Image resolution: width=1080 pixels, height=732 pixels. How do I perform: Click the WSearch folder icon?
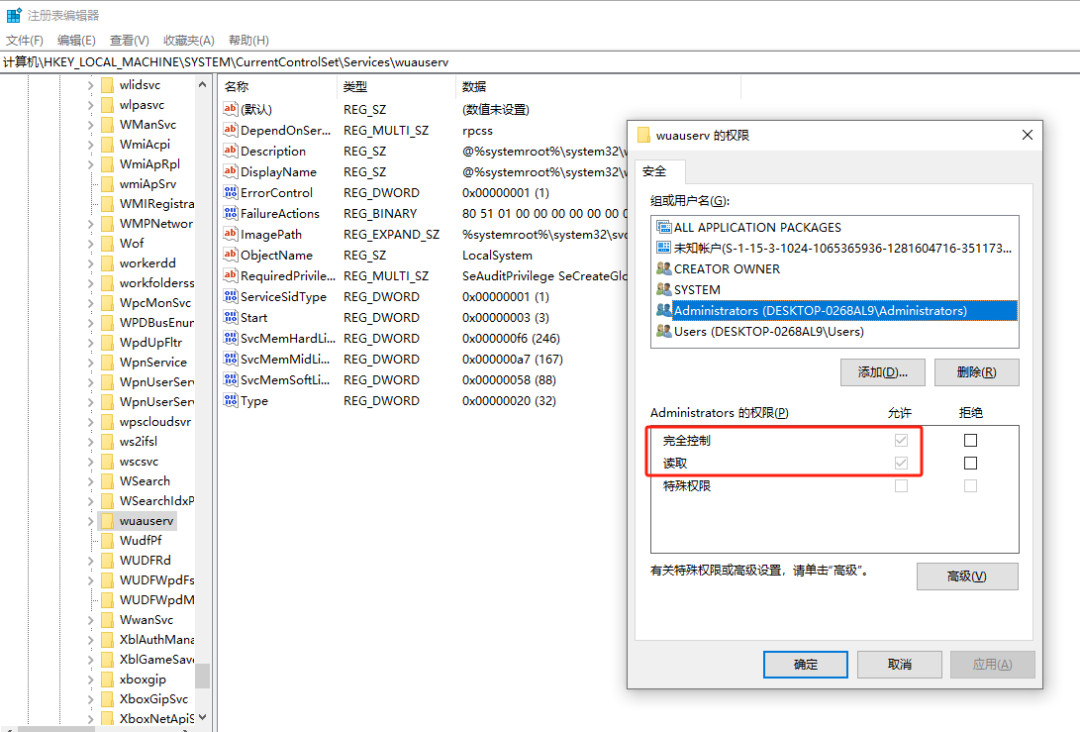pos(107,481)
